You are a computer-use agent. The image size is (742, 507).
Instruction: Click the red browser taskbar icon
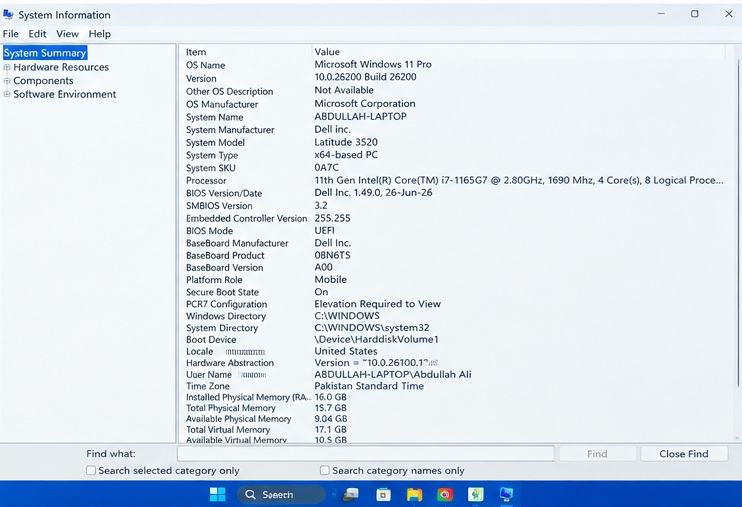click(445, 495)
